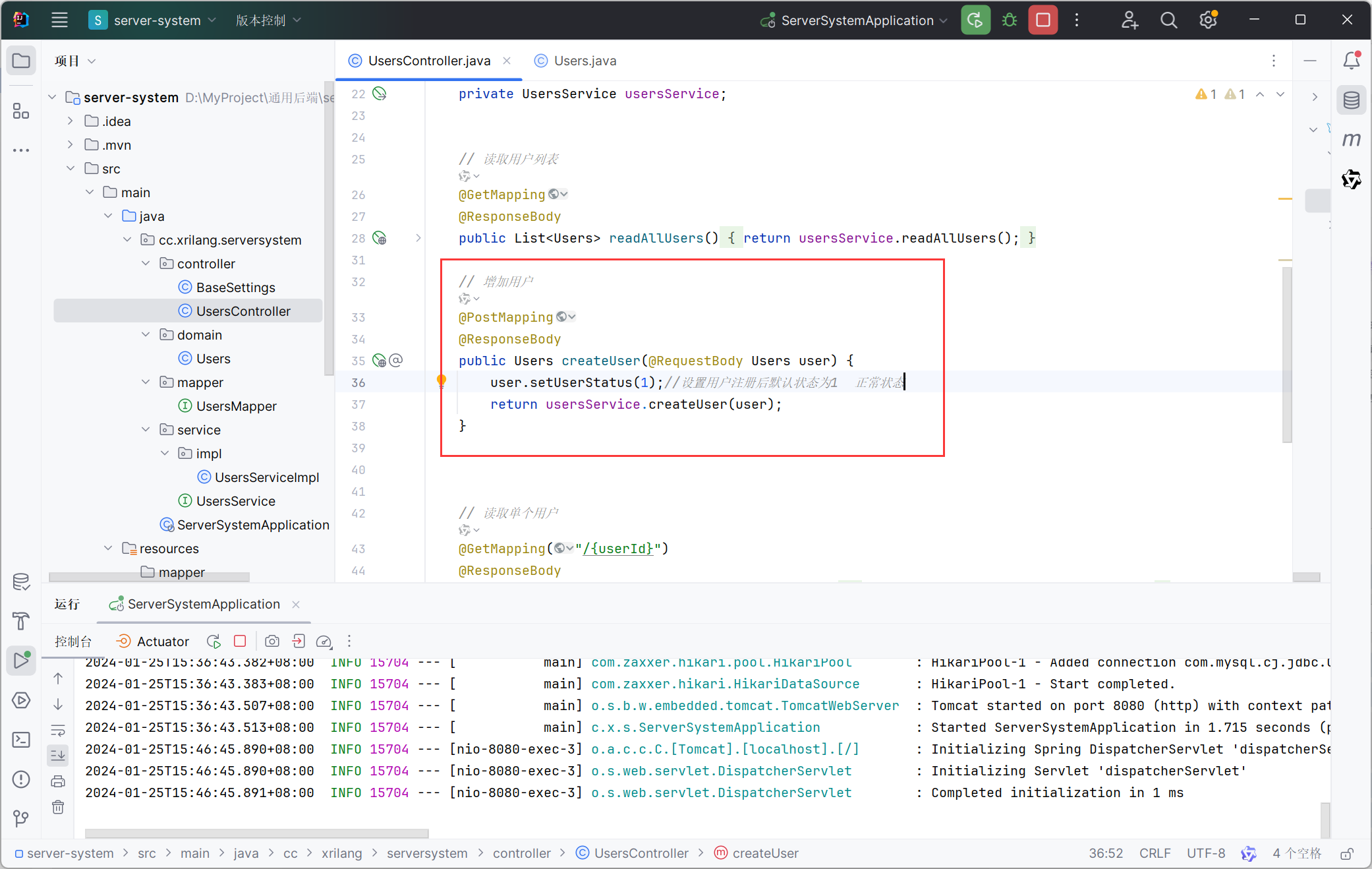The height and width of the screenshot is (869, 1372).
Task: Open the Database tool window
Action: pyautogui.click(x=1352, y=100)
